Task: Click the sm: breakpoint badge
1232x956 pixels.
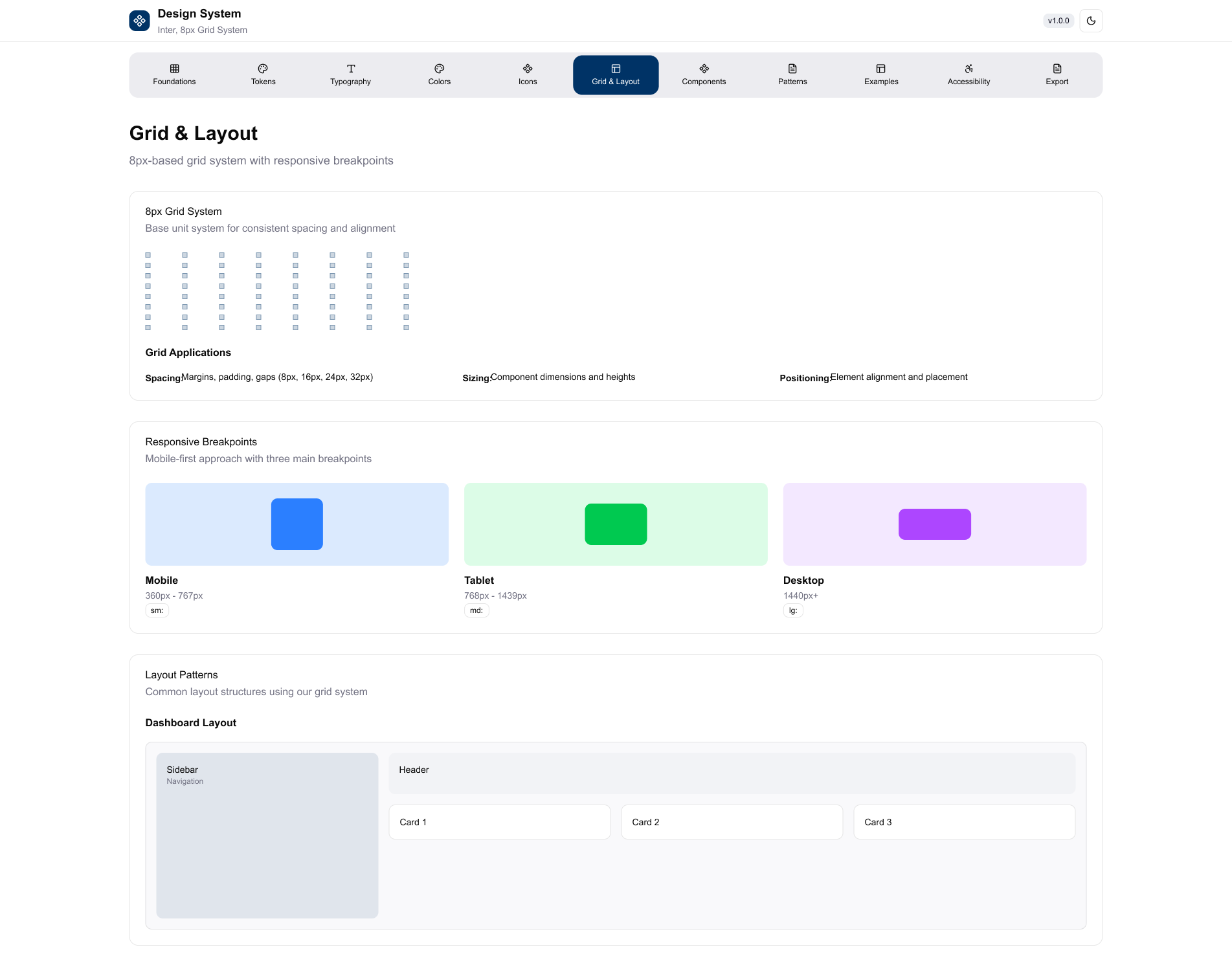Action: (157, 610)
